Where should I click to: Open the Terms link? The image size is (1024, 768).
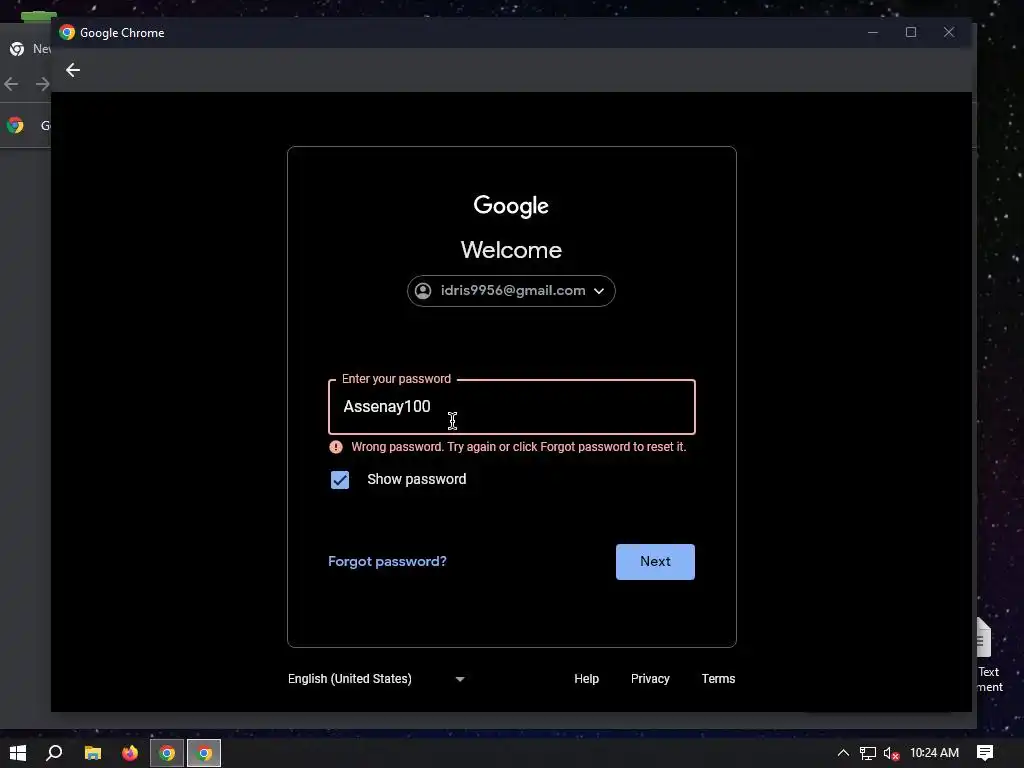coord(718,679)
